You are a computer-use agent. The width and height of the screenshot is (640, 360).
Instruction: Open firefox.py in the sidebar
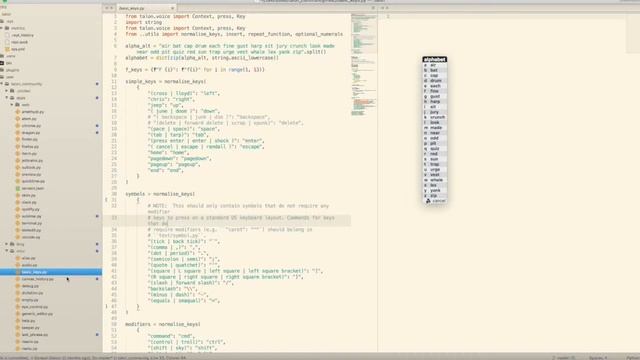[x=30, y=147]
